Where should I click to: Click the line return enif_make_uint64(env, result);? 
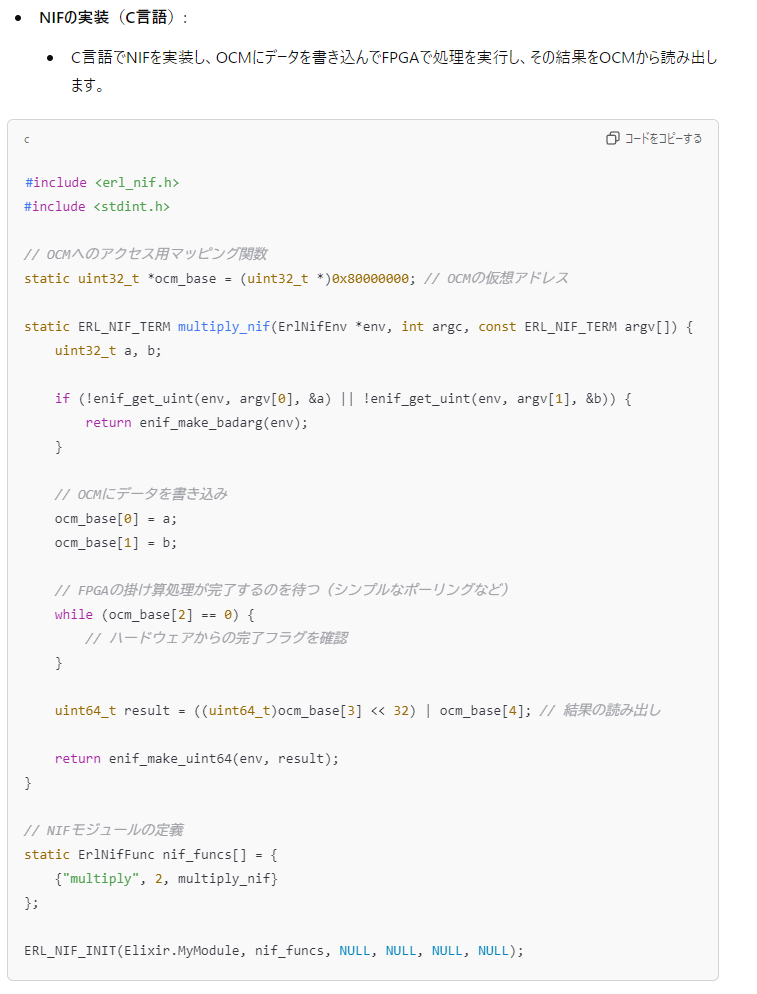point(197,759)
